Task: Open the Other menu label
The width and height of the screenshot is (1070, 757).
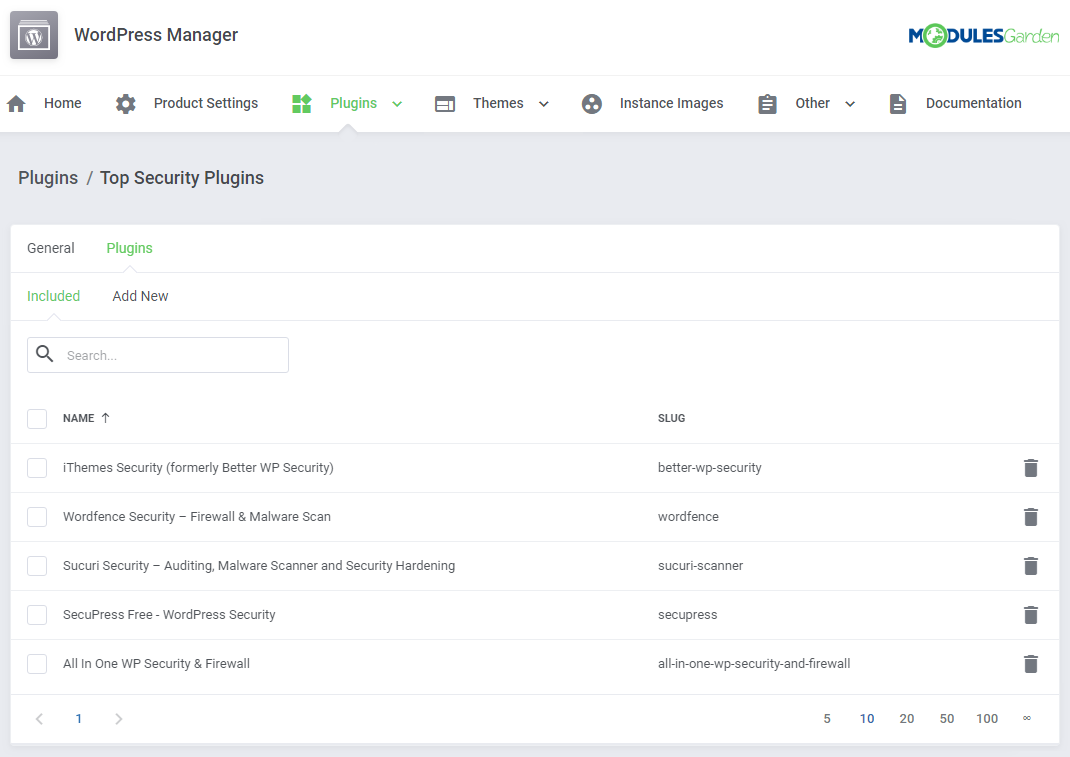Action: [x=812, y=103]
